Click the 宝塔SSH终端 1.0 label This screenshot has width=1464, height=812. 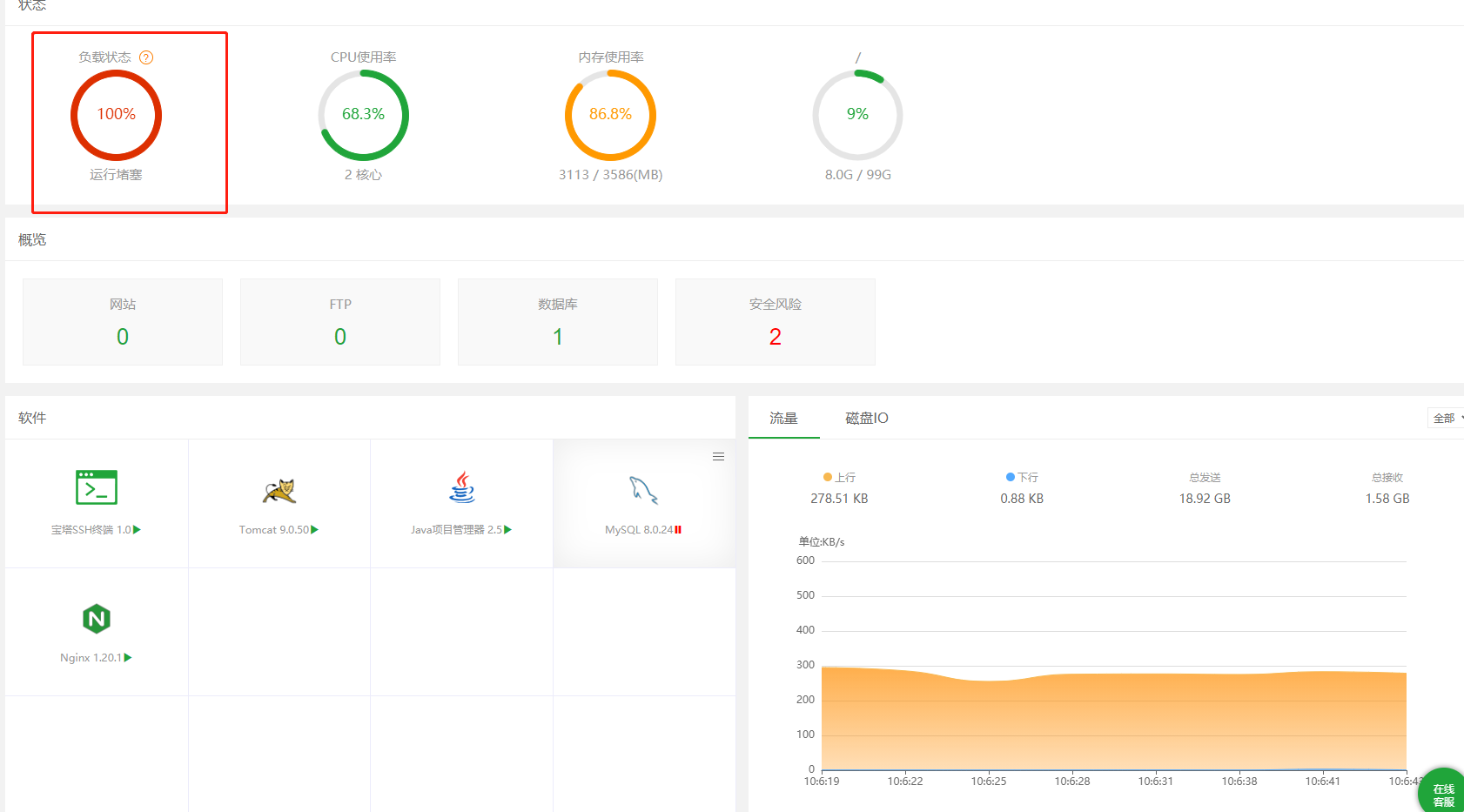pos(91,530)
